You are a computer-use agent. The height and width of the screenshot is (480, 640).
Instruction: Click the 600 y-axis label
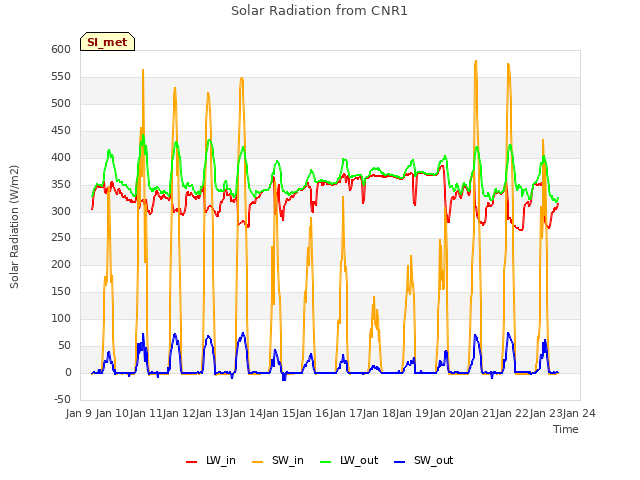(x=61, y=49)
